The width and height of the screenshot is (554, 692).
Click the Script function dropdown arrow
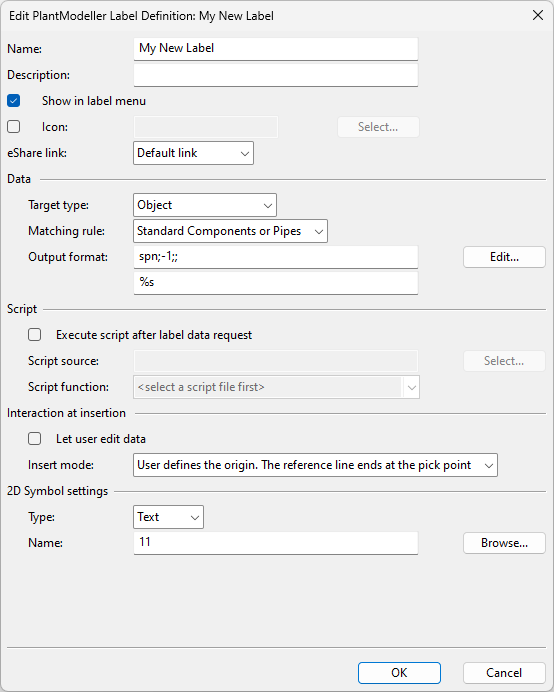pyautogui.click(x=411, y=387)
